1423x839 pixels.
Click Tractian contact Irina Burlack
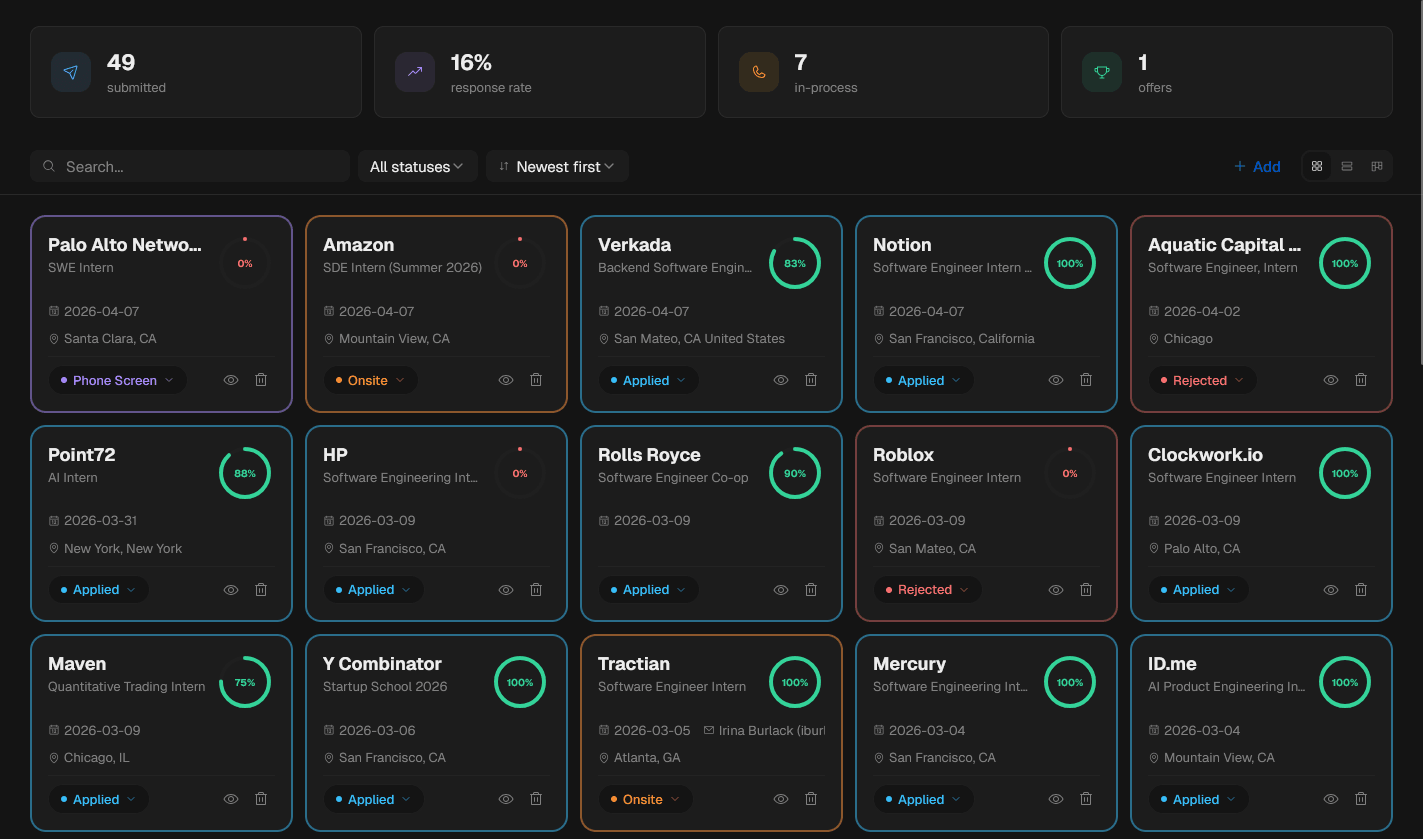click(765, 730)
